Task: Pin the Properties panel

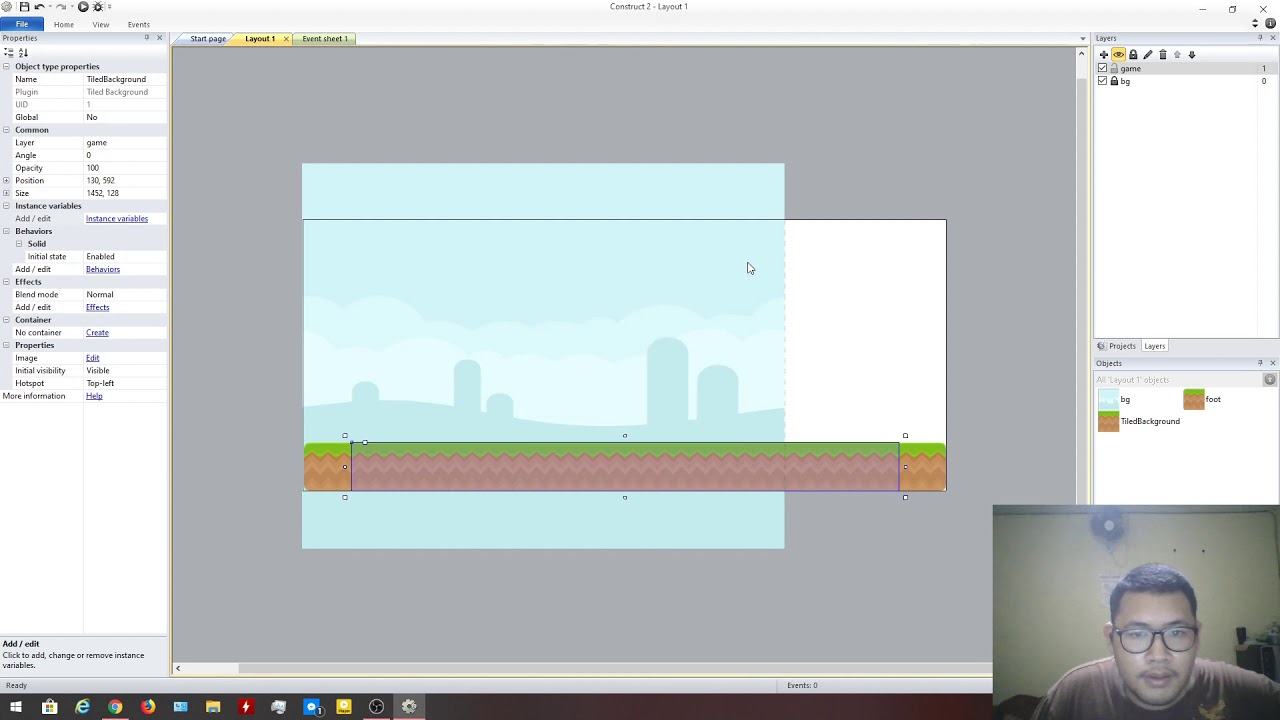Action: click(146, 38)
